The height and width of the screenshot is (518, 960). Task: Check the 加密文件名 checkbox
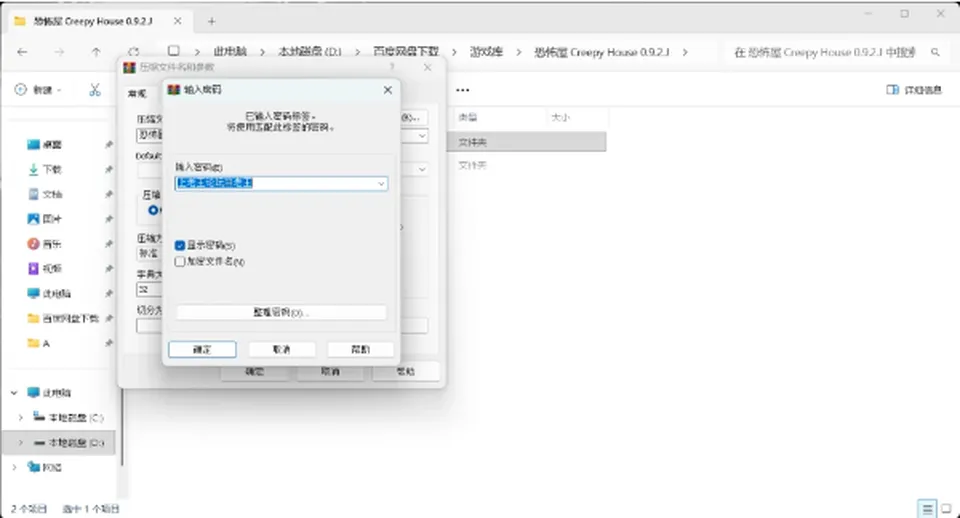click(180, 261)
